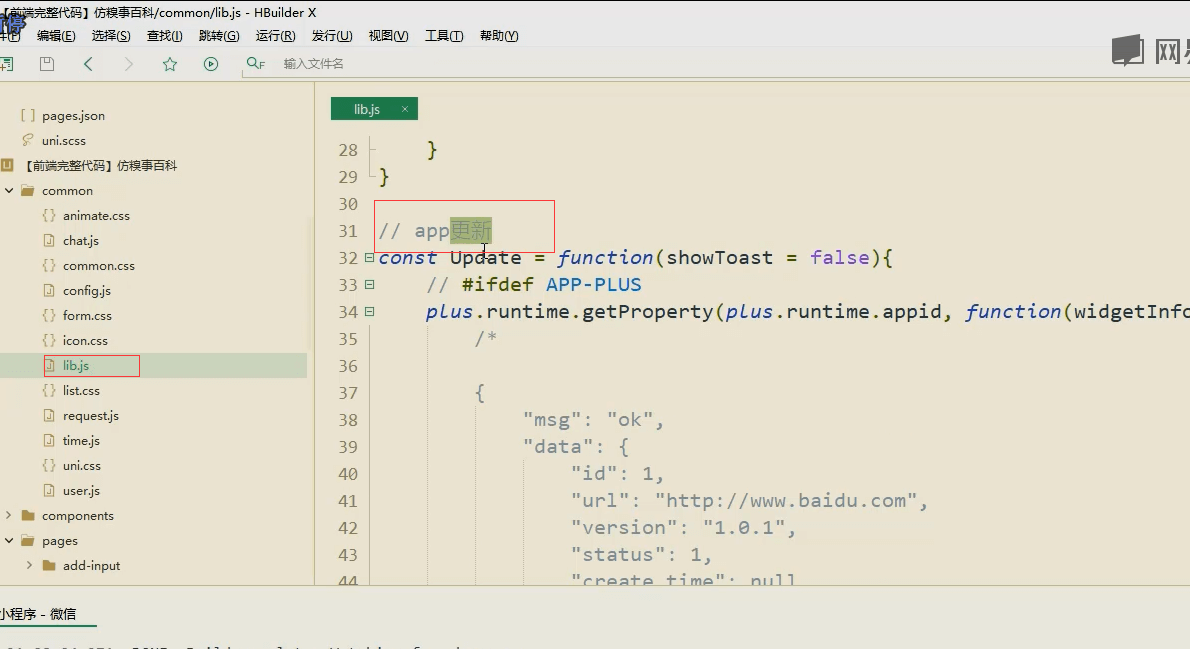Image resolution: width=1190 pixels, height=649 pixels.
Task: Open icon.css file
Action: [85, 341]
